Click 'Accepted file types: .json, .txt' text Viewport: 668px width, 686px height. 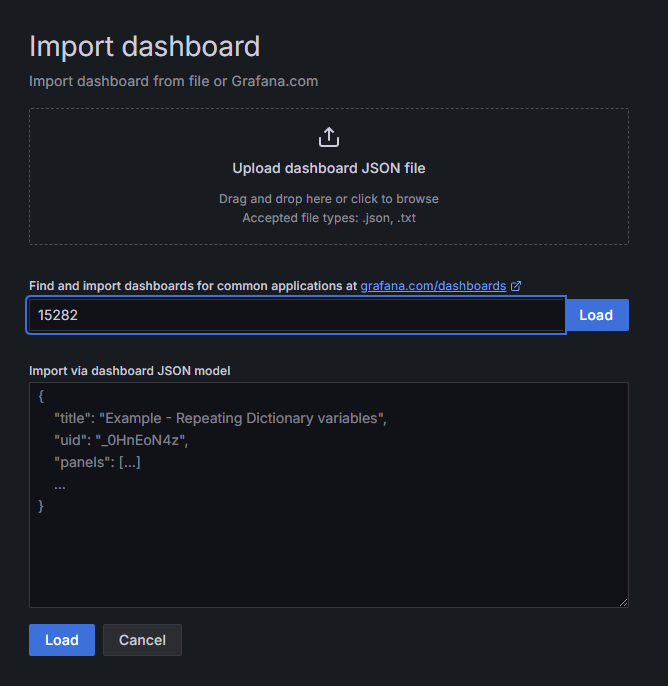pos(329,218)
